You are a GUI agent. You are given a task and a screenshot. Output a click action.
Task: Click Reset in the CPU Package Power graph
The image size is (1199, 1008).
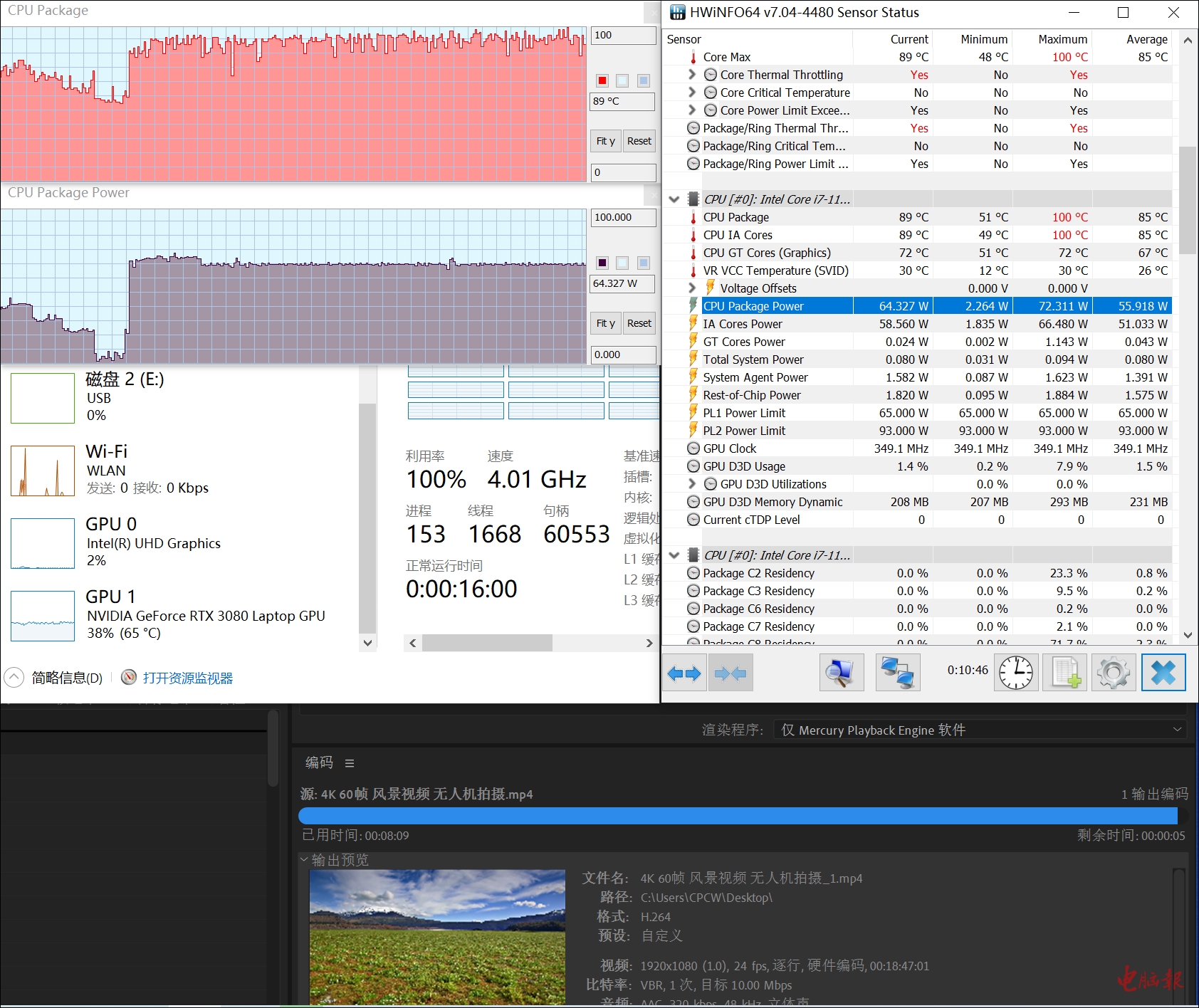[639, 323]
